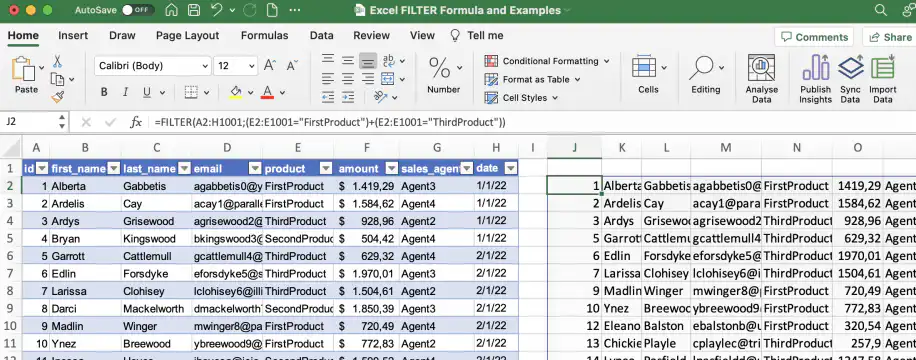Screen dimensions: 916x360
Task: Click the Cut scissors icon
Action: (x=57, y=61)
